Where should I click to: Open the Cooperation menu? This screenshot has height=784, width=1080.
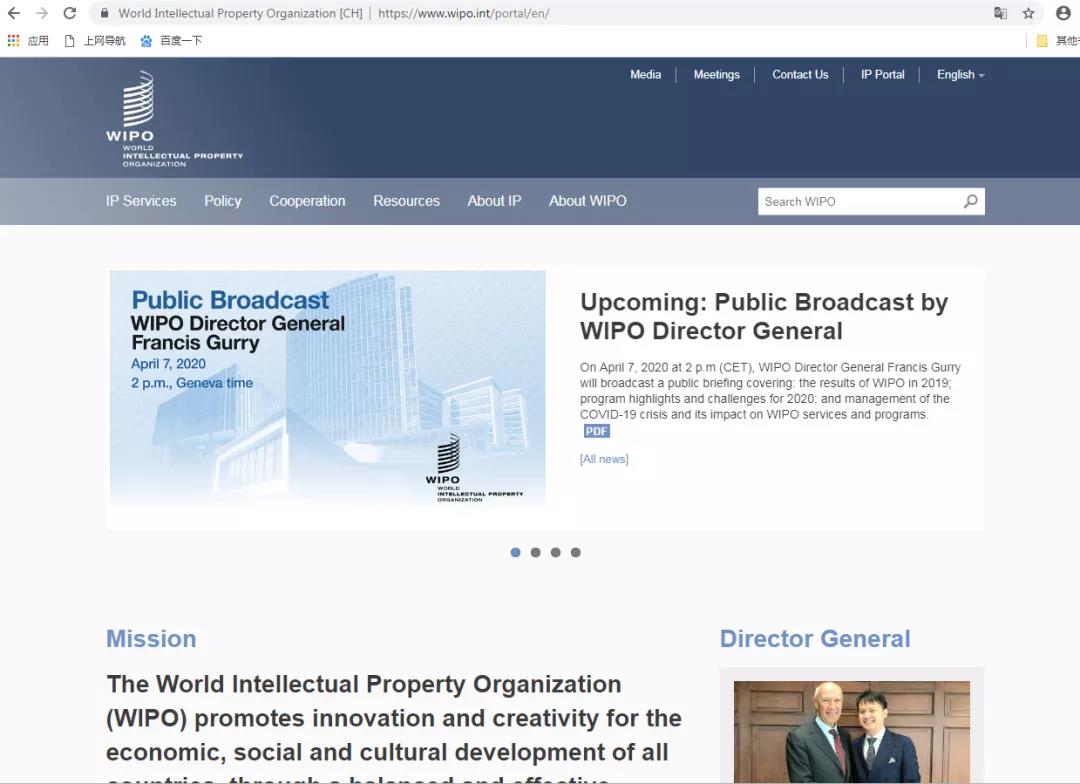point(307,200)
